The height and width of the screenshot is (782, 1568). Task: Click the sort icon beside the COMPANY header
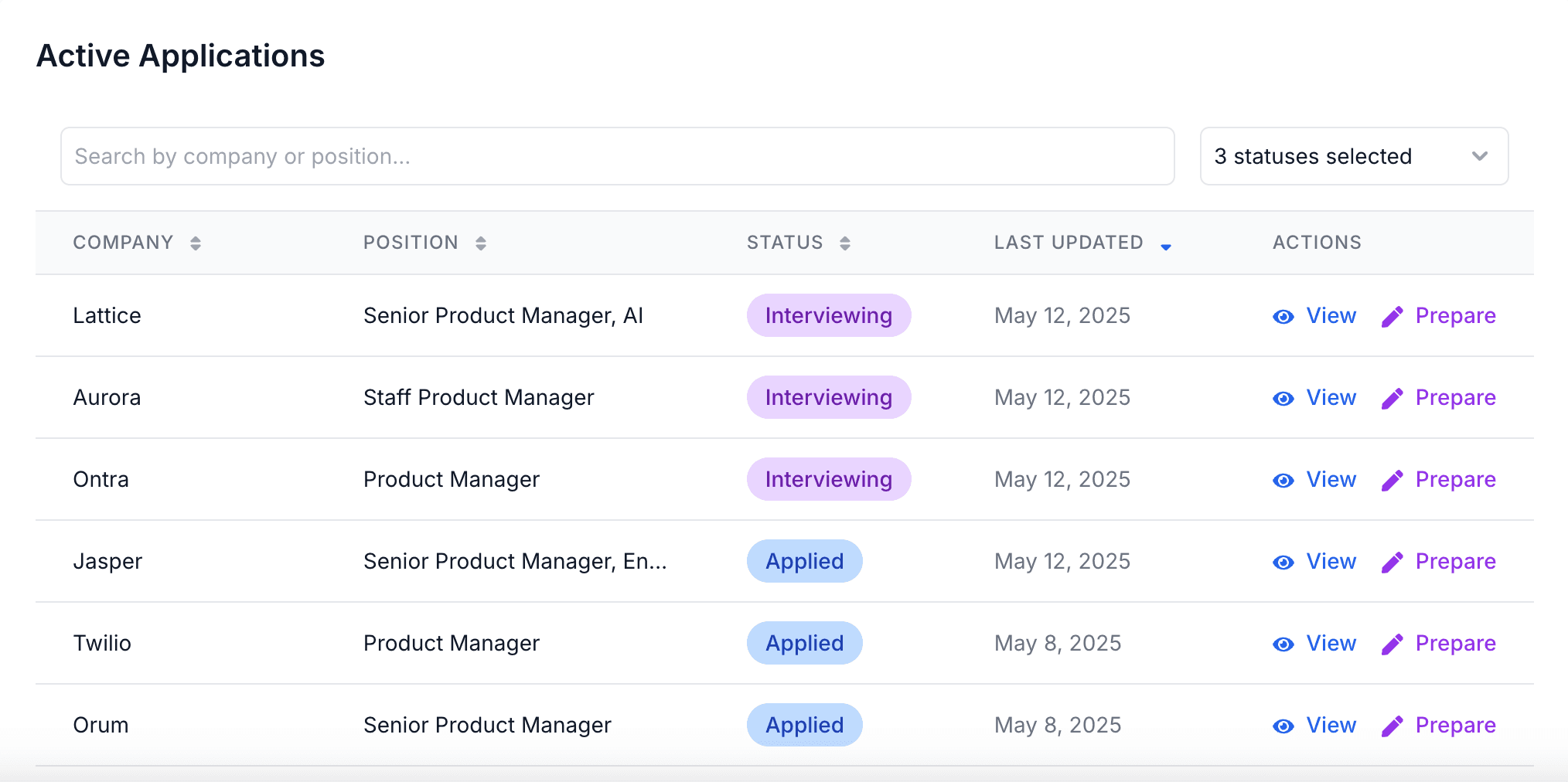point(197,242)
